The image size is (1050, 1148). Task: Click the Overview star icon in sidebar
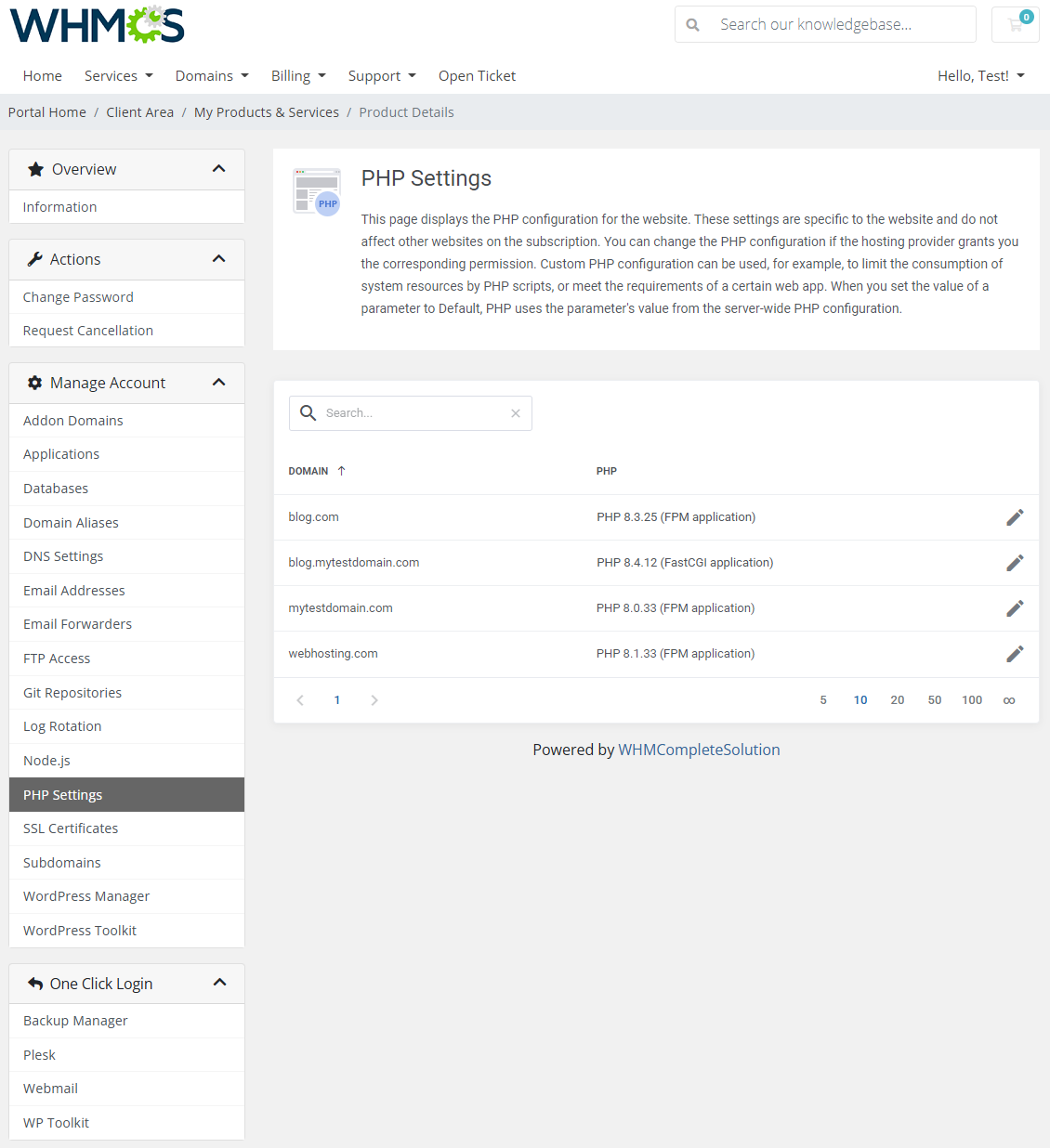pyautogui.click(x=35, y=168)
